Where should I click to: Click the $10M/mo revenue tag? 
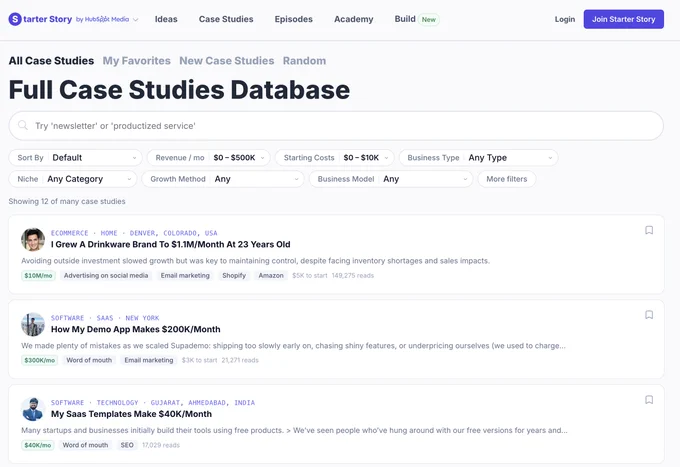[38, 276]
